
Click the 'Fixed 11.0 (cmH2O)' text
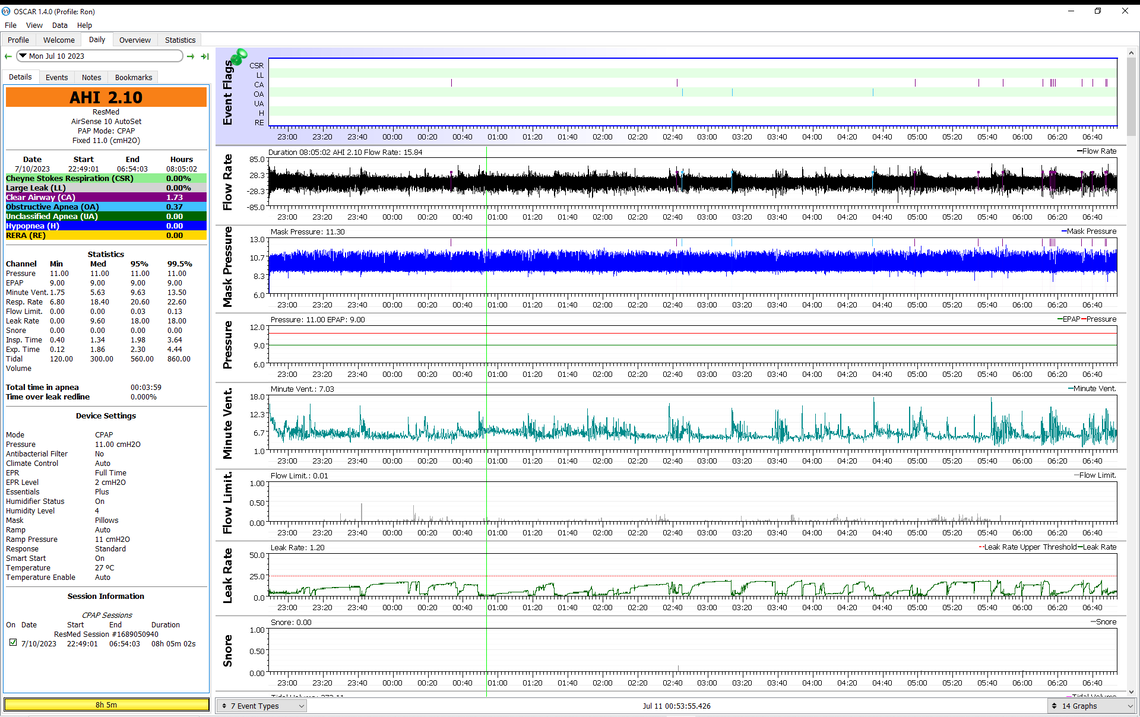pyautogui.click(x=106, y=140)
